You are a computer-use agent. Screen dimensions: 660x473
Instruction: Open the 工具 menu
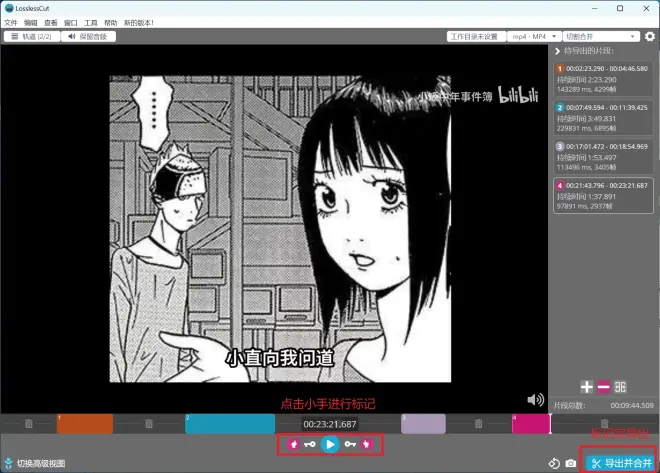tap(90, 23)
